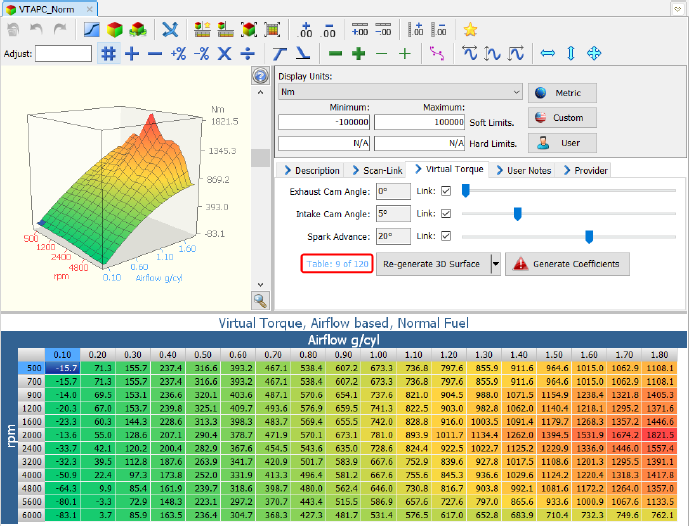Click the add percent (+%) icon

pyautogui.click(x=178, y=53)
